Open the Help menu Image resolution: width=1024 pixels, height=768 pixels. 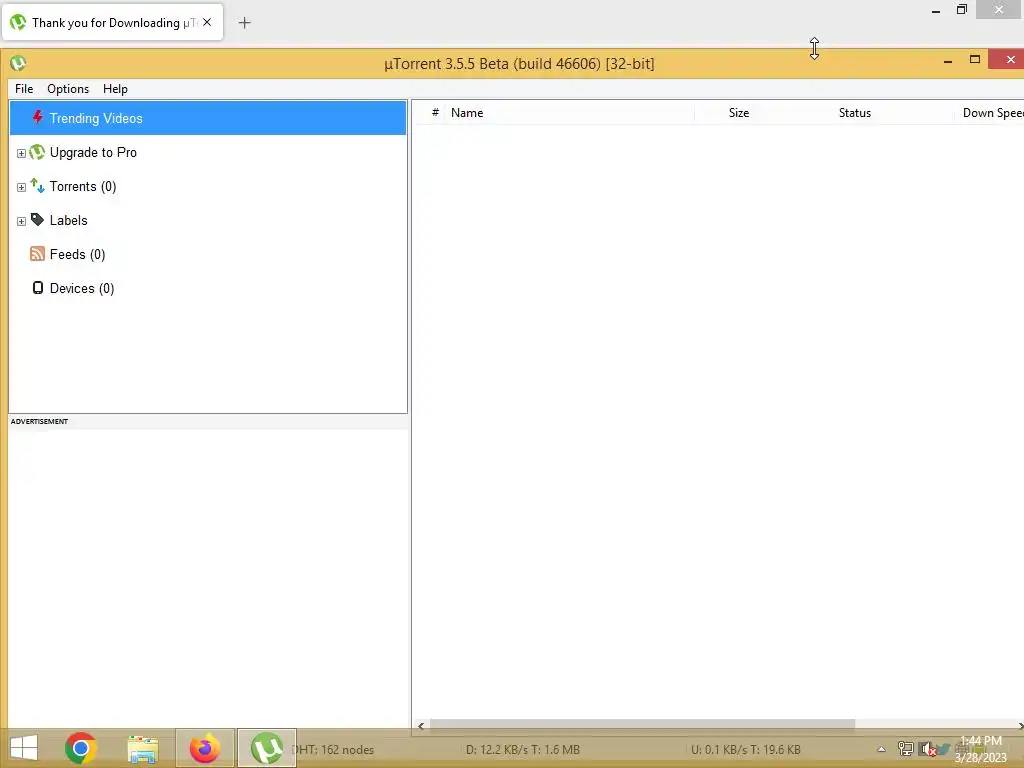pos(116,89)
